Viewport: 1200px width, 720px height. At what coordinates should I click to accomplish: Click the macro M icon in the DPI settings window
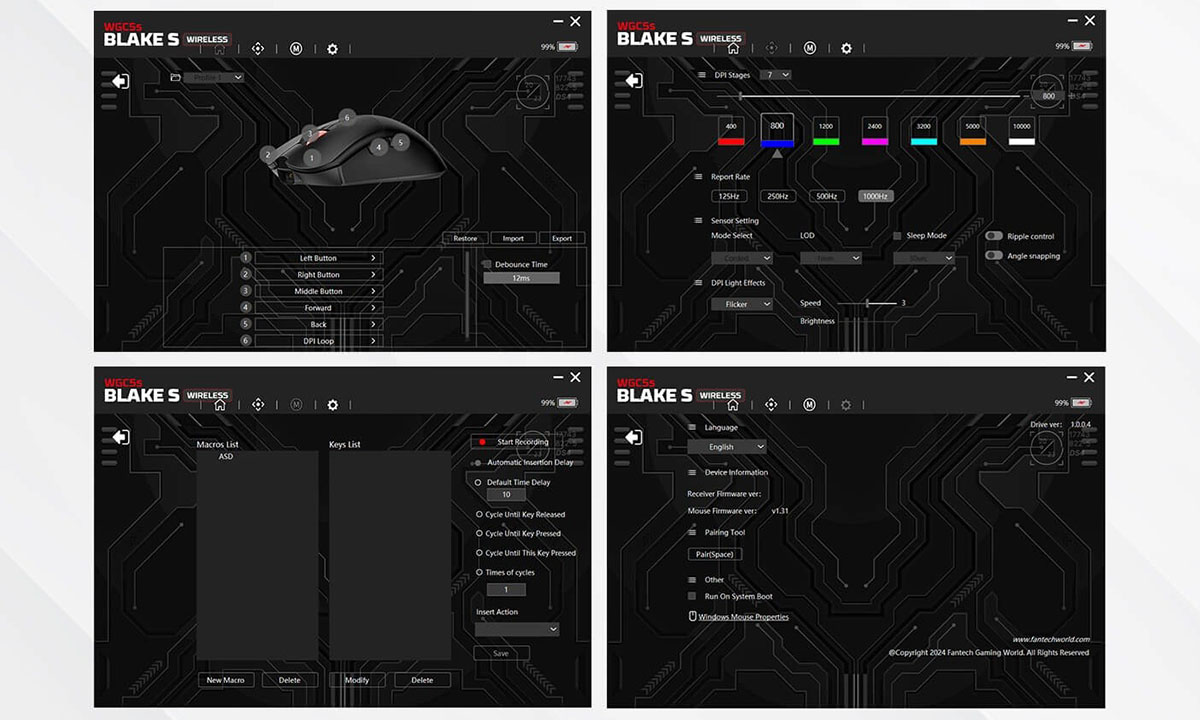point(809,48)
